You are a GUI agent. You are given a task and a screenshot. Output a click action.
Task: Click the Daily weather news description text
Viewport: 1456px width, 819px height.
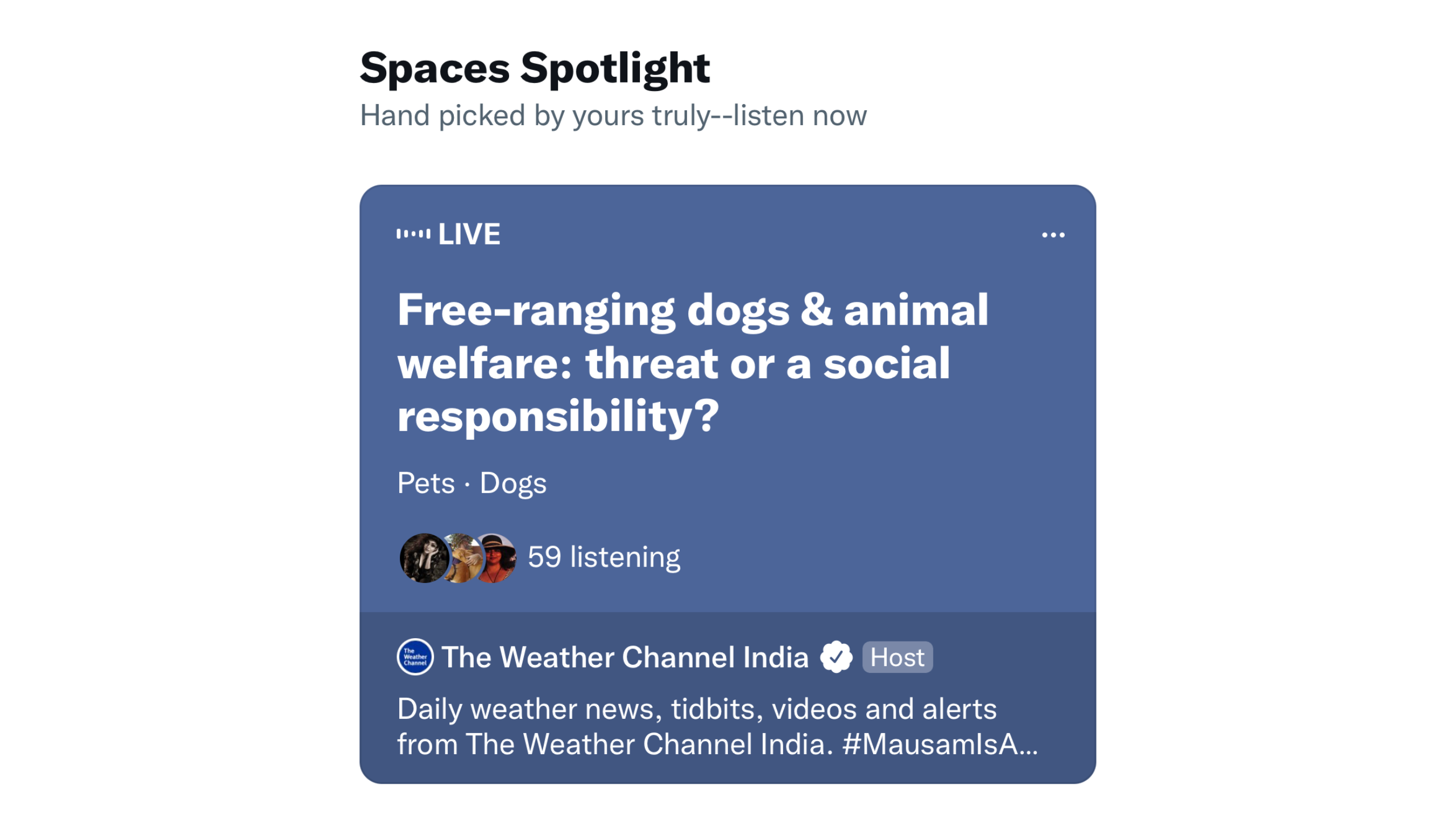pyautogui.click(x=697, y=709)
